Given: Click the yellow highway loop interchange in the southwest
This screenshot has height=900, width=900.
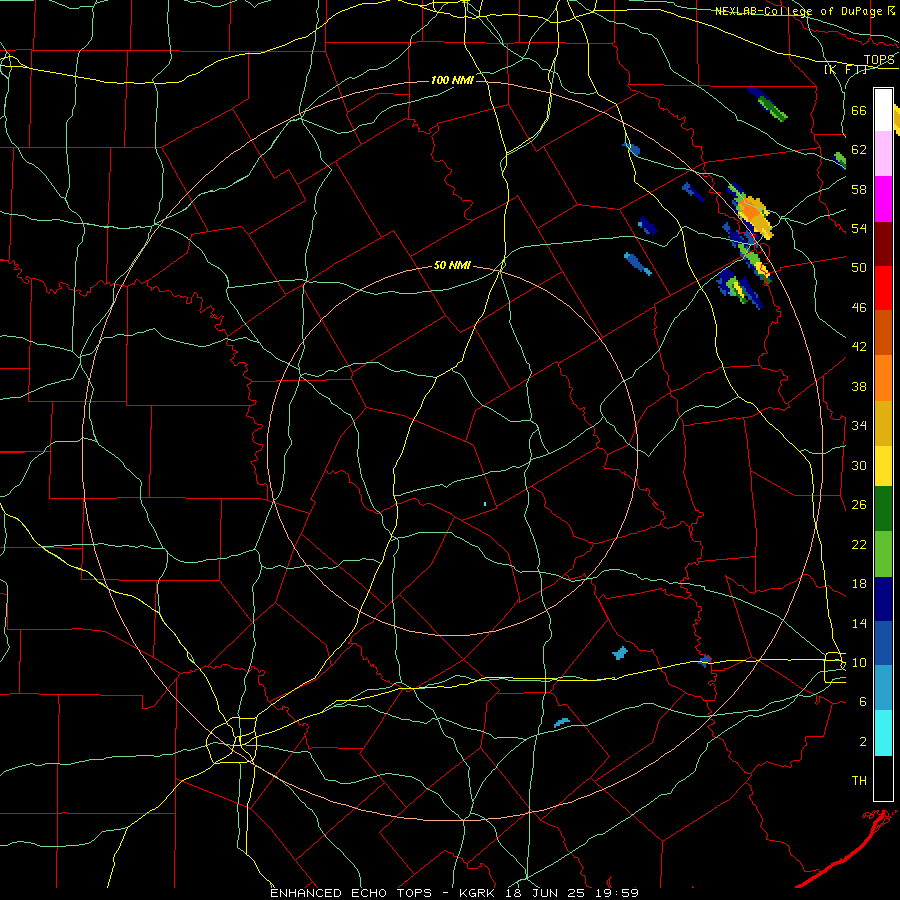Looking at the screenshot, I should (x=232, y=740).
